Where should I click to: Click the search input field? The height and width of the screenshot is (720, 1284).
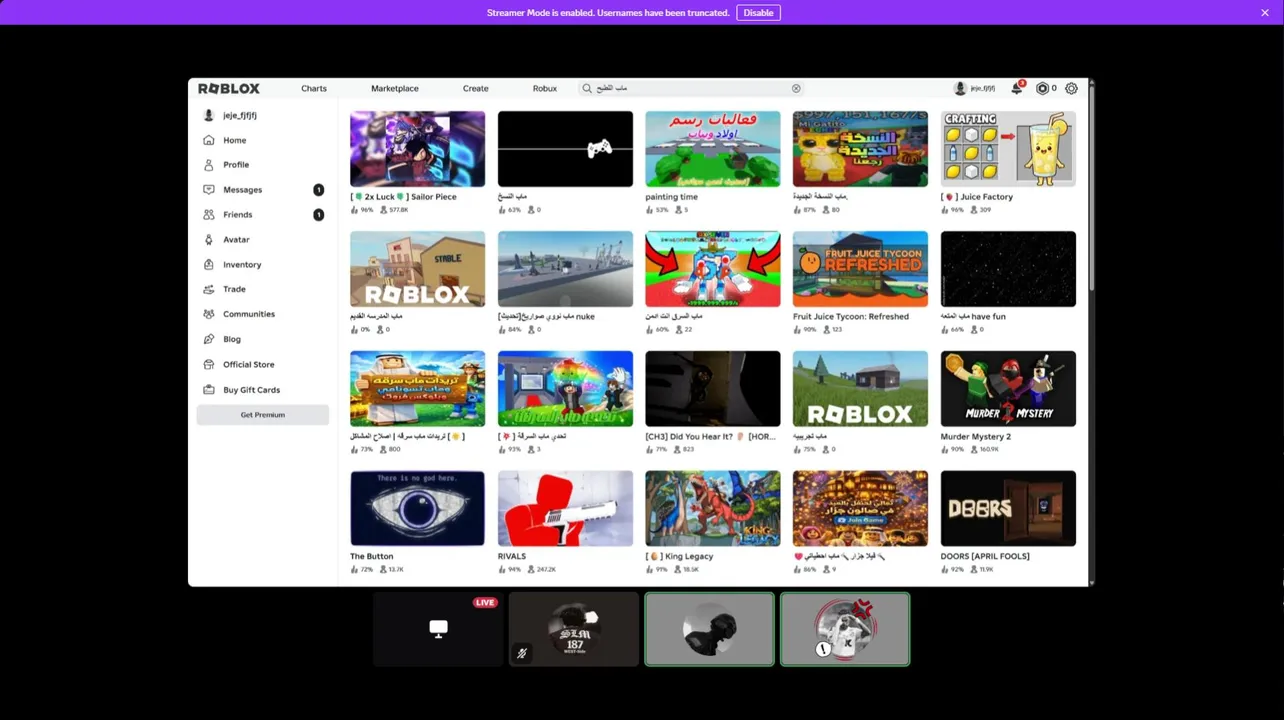click(691, 88)
